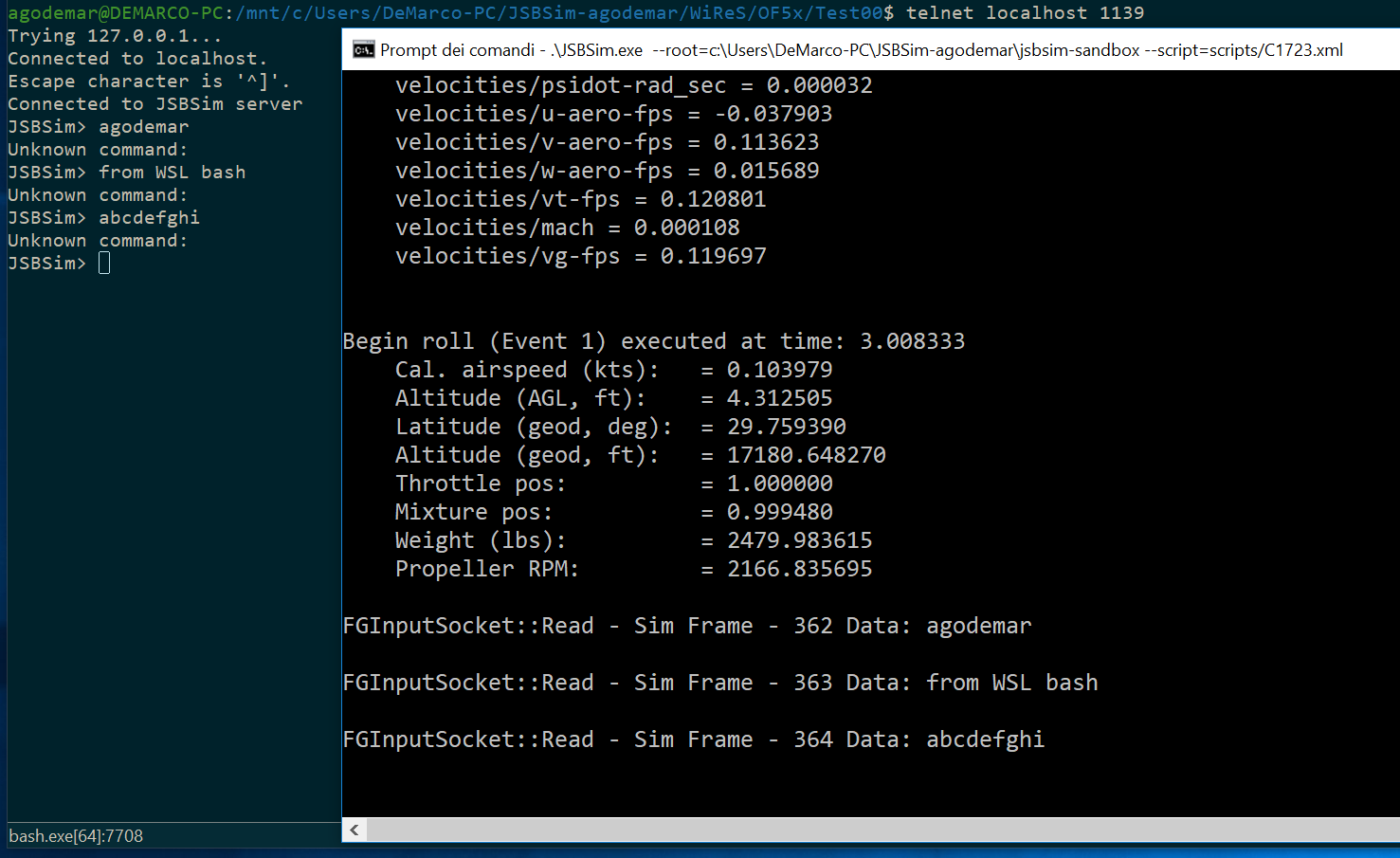Click the velocities/vt-fps value line
The image size is (1400, 858).
(x=580, y=199)
